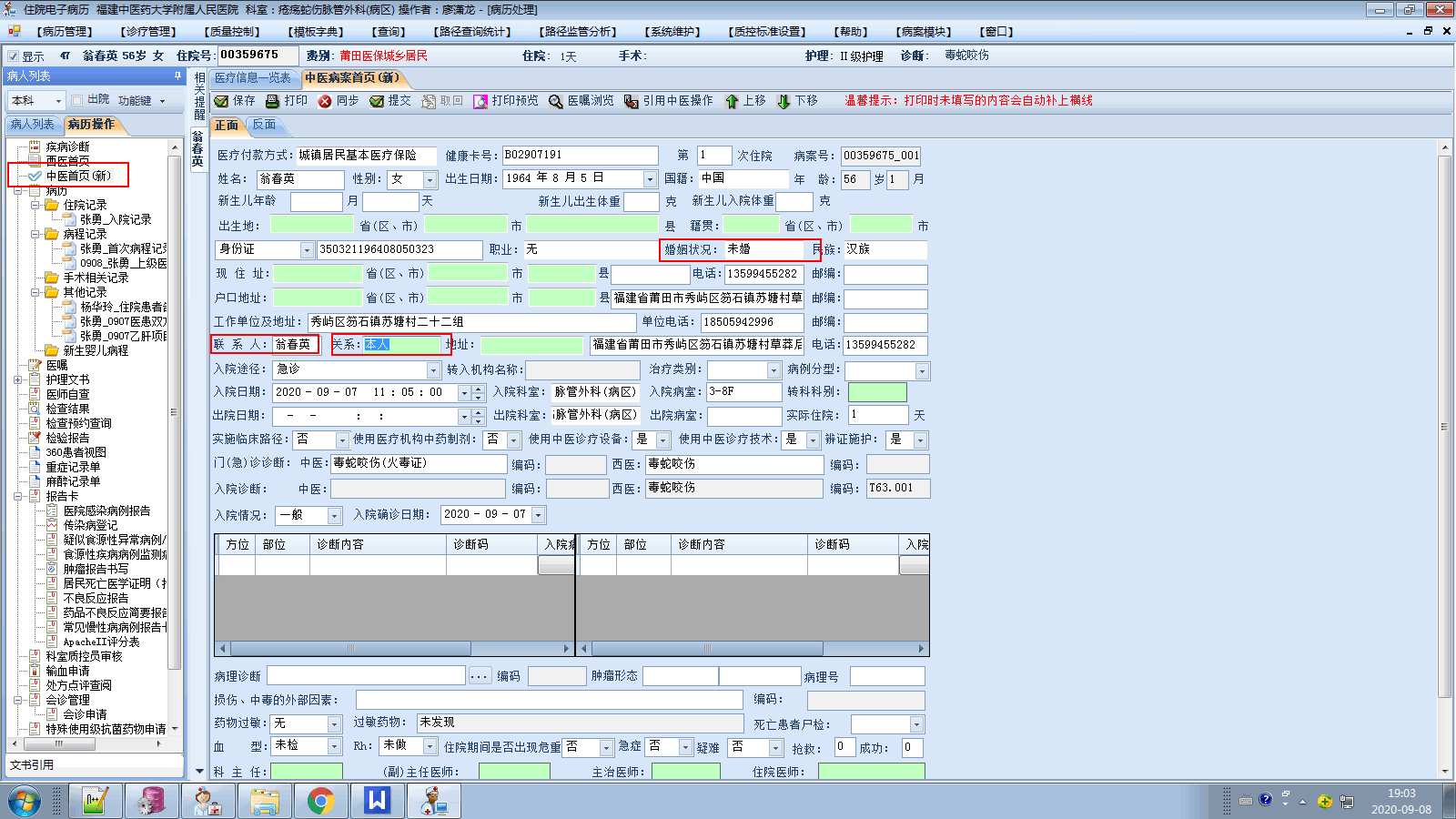Viewport: 1456px width, 819px height.
Task: Switch to the 病人列表 tab
Action: 33,125
